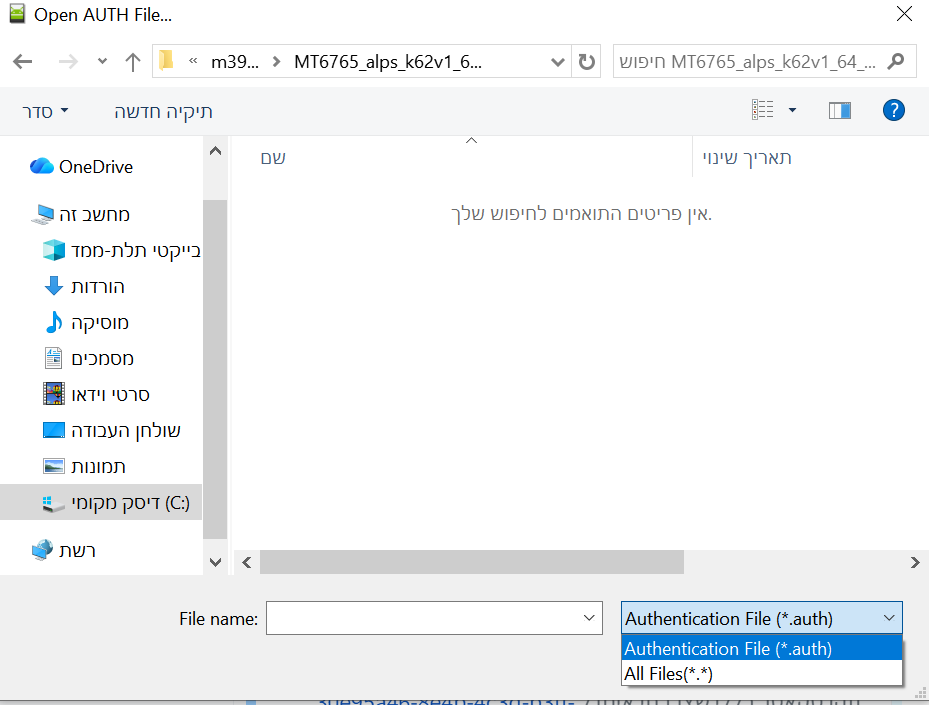This screenshot has height=705, width=929.
Task: Toggle the preview pane icon
Action: pyautogui.click(x=839, y=110)
